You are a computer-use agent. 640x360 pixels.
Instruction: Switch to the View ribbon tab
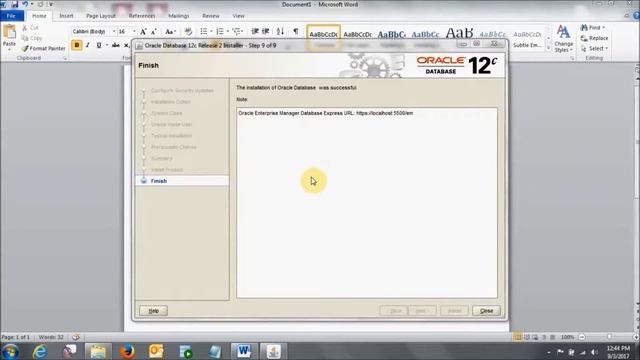pyautogui.click(x=238, y=16)
